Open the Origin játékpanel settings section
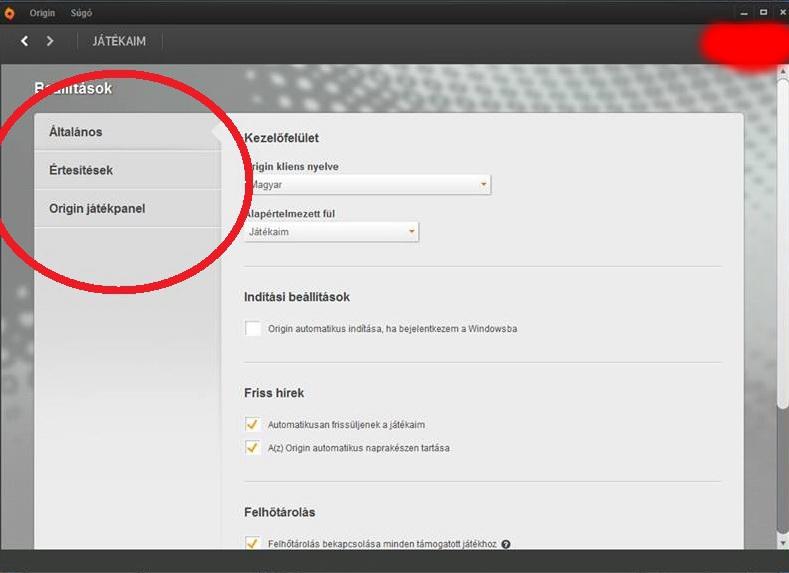The width and height of the screenshot is (789, 573). (x=97, y=208)
